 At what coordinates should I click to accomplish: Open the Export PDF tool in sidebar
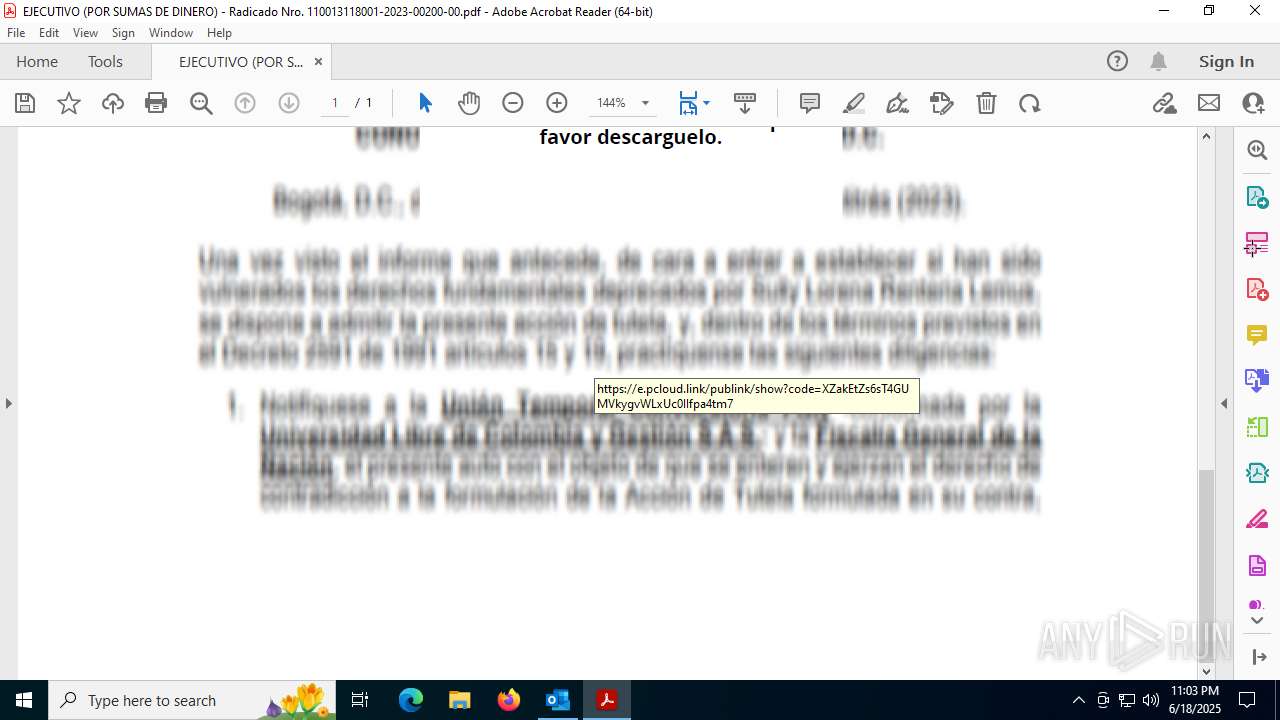tap(1257, 196)
